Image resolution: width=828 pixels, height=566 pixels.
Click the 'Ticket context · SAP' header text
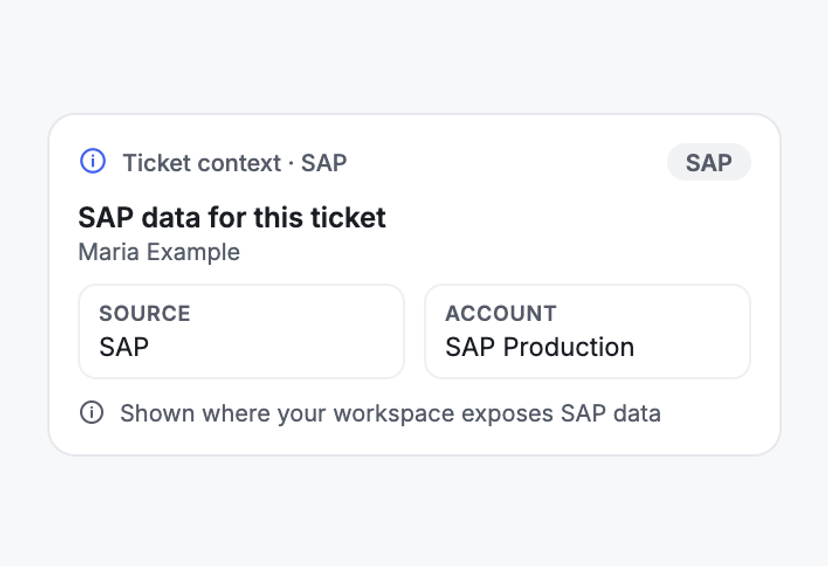(x=235, y=163)
